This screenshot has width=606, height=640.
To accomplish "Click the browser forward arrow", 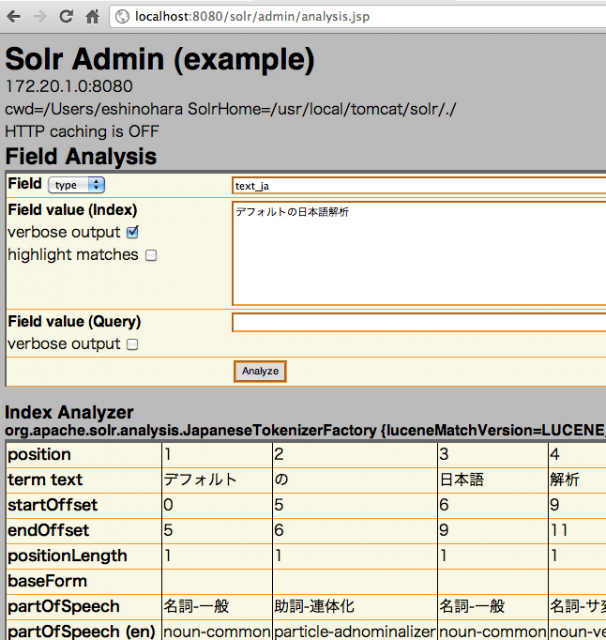I will (40, 16).
